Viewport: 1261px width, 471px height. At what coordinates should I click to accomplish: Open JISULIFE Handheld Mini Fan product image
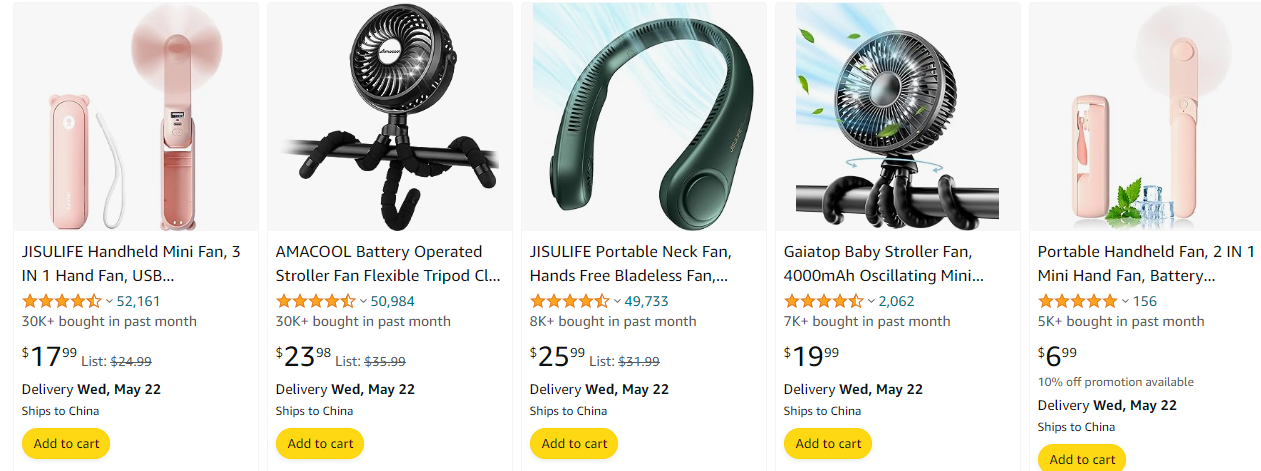(x=136, y=116)
